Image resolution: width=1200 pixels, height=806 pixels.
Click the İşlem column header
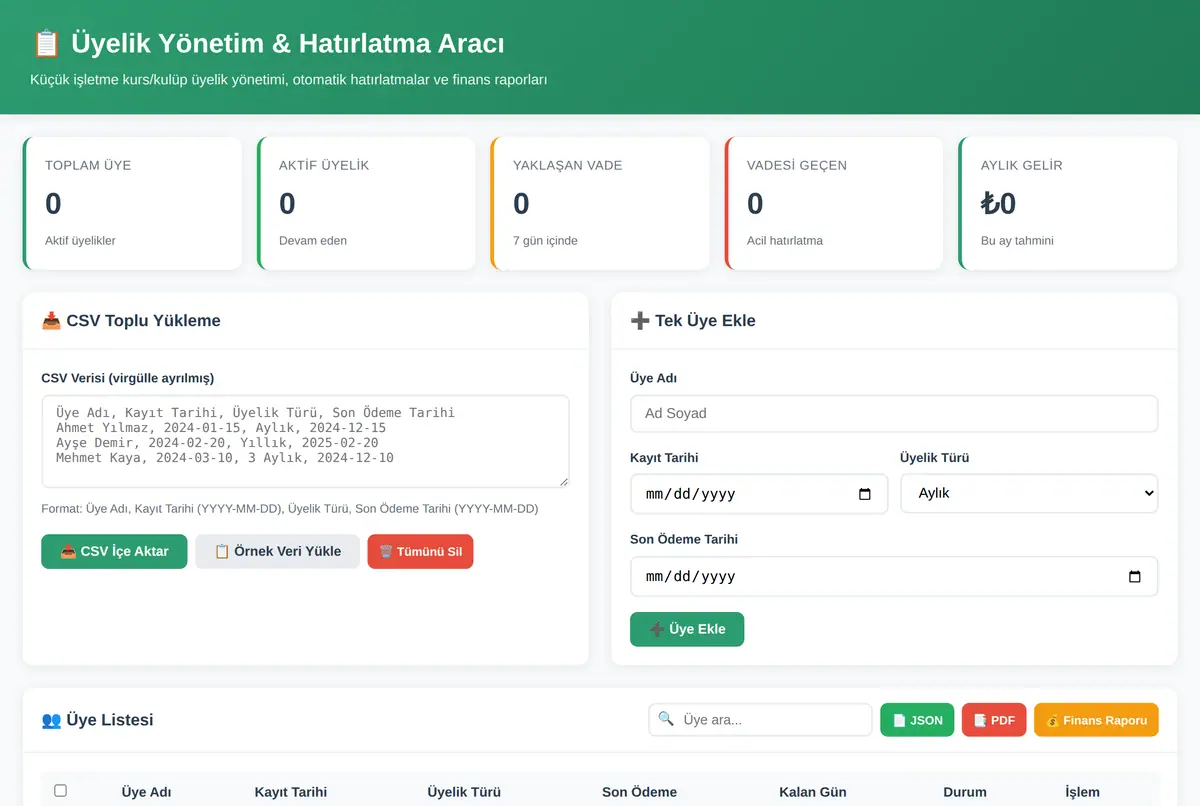(1082, 792)
